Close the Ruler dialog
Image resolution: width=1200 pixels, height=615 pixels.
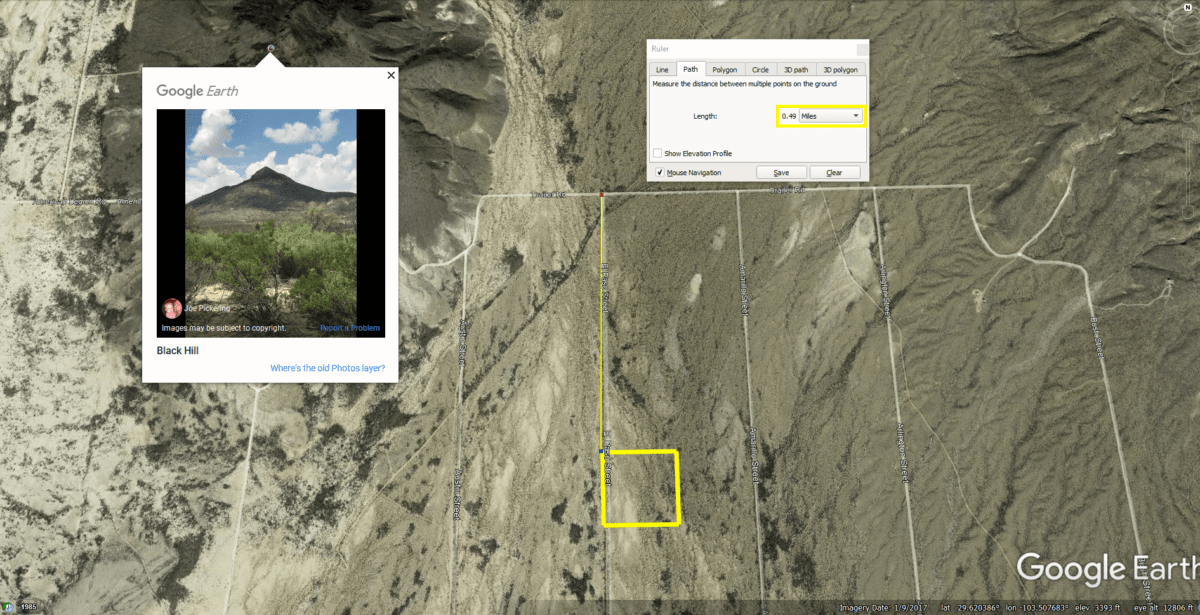click(x=861, y=48)
